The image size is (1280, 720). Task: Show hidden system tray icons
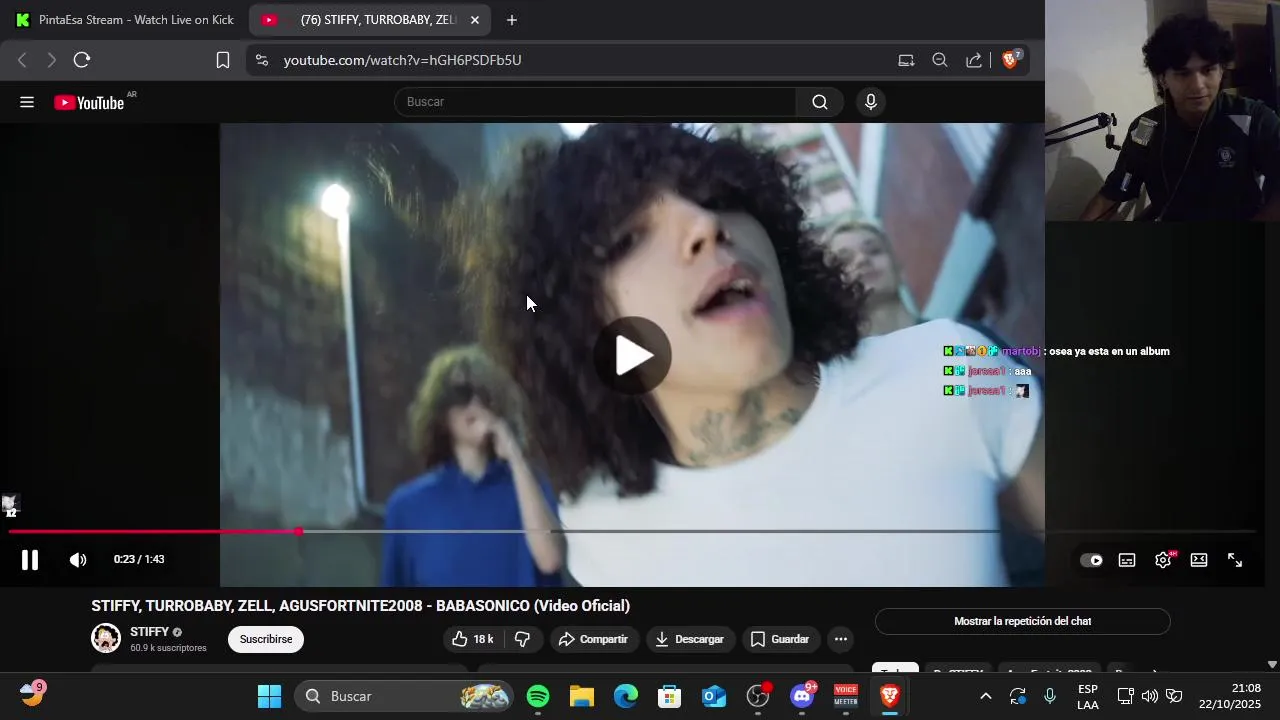[986, 696]
